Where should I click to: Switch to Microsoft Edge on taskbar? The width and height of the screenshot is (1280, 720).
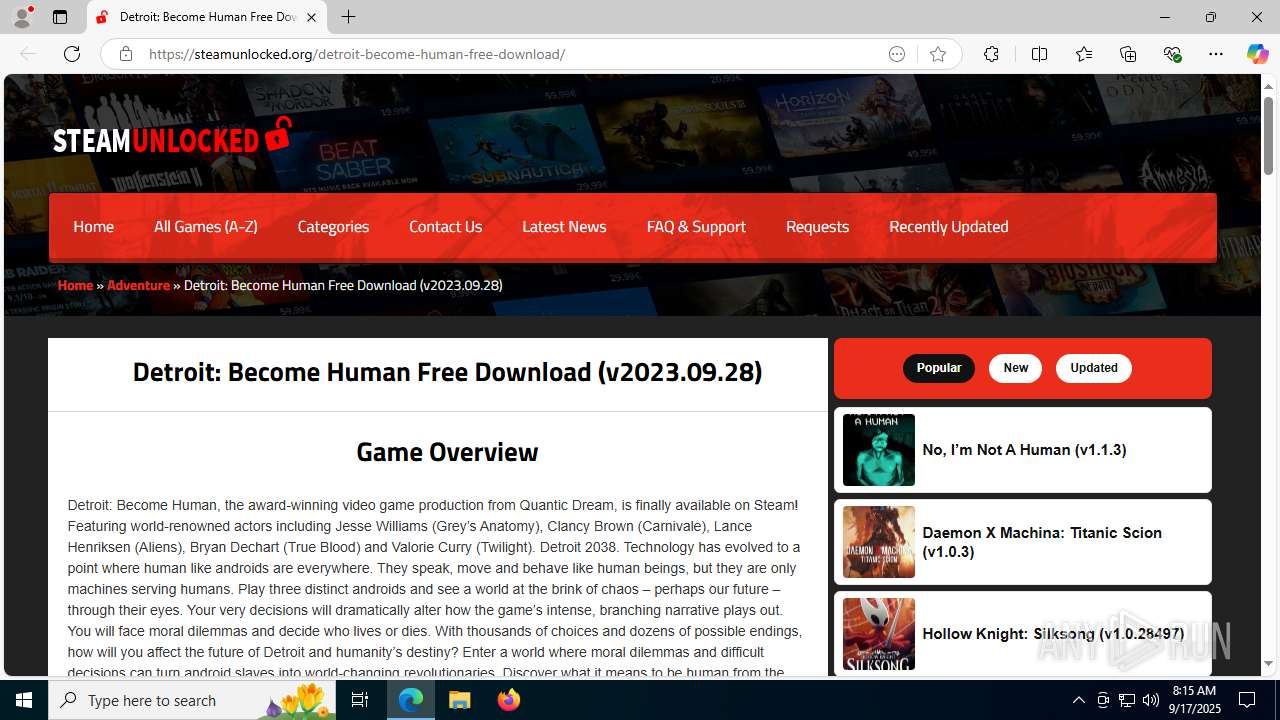click(411, 700)
